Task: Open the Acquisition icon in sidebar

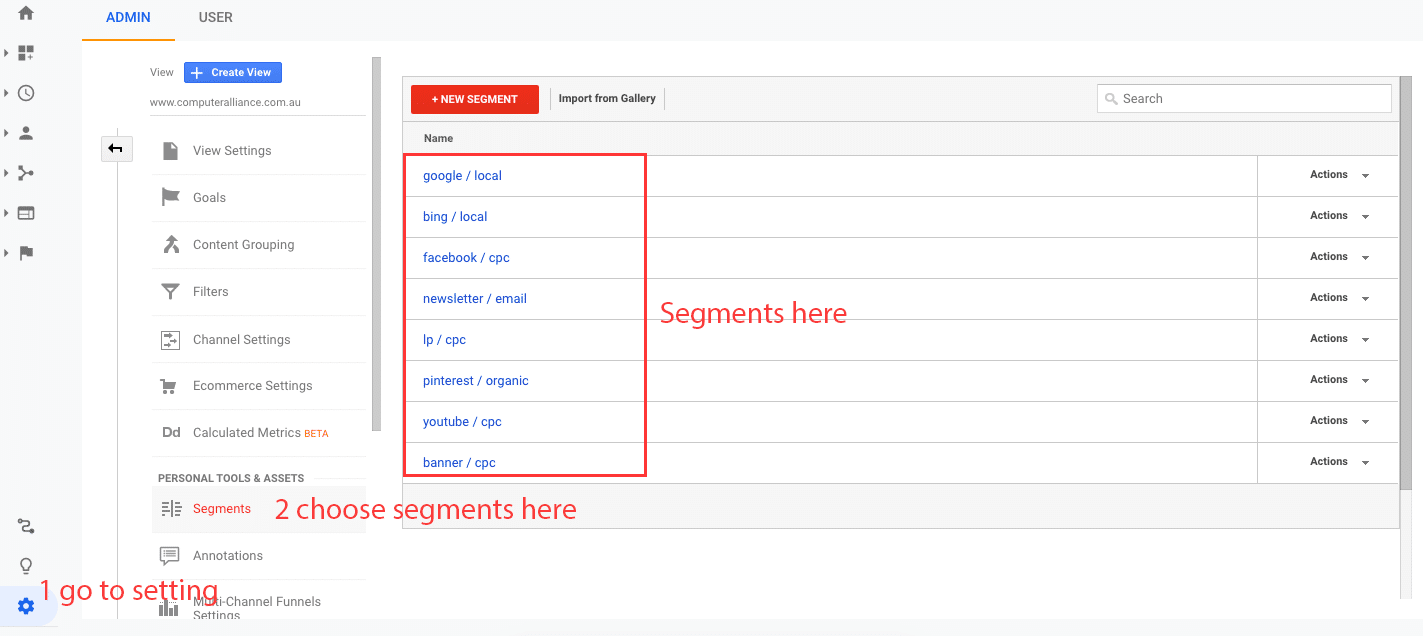Action: pos(26,173)
